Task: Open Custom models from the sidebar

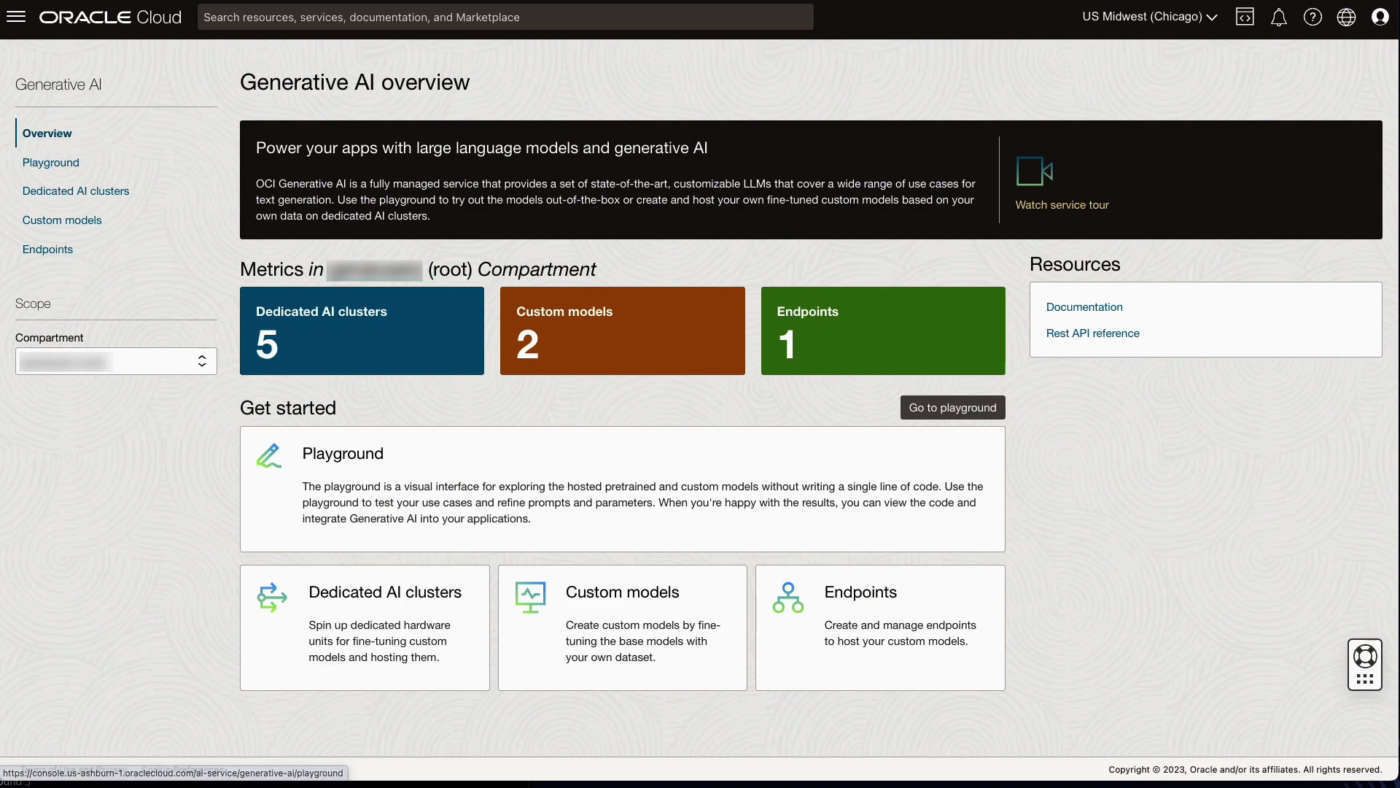Action: click(x=62, y=220)
